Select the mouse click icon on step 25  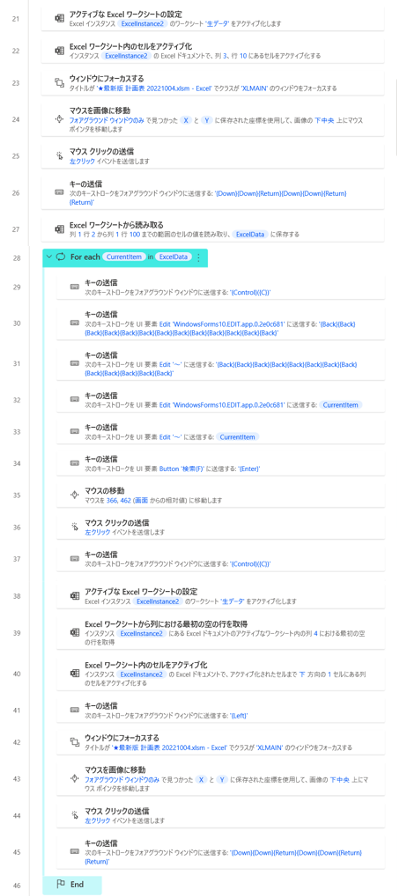pos(59,155)
